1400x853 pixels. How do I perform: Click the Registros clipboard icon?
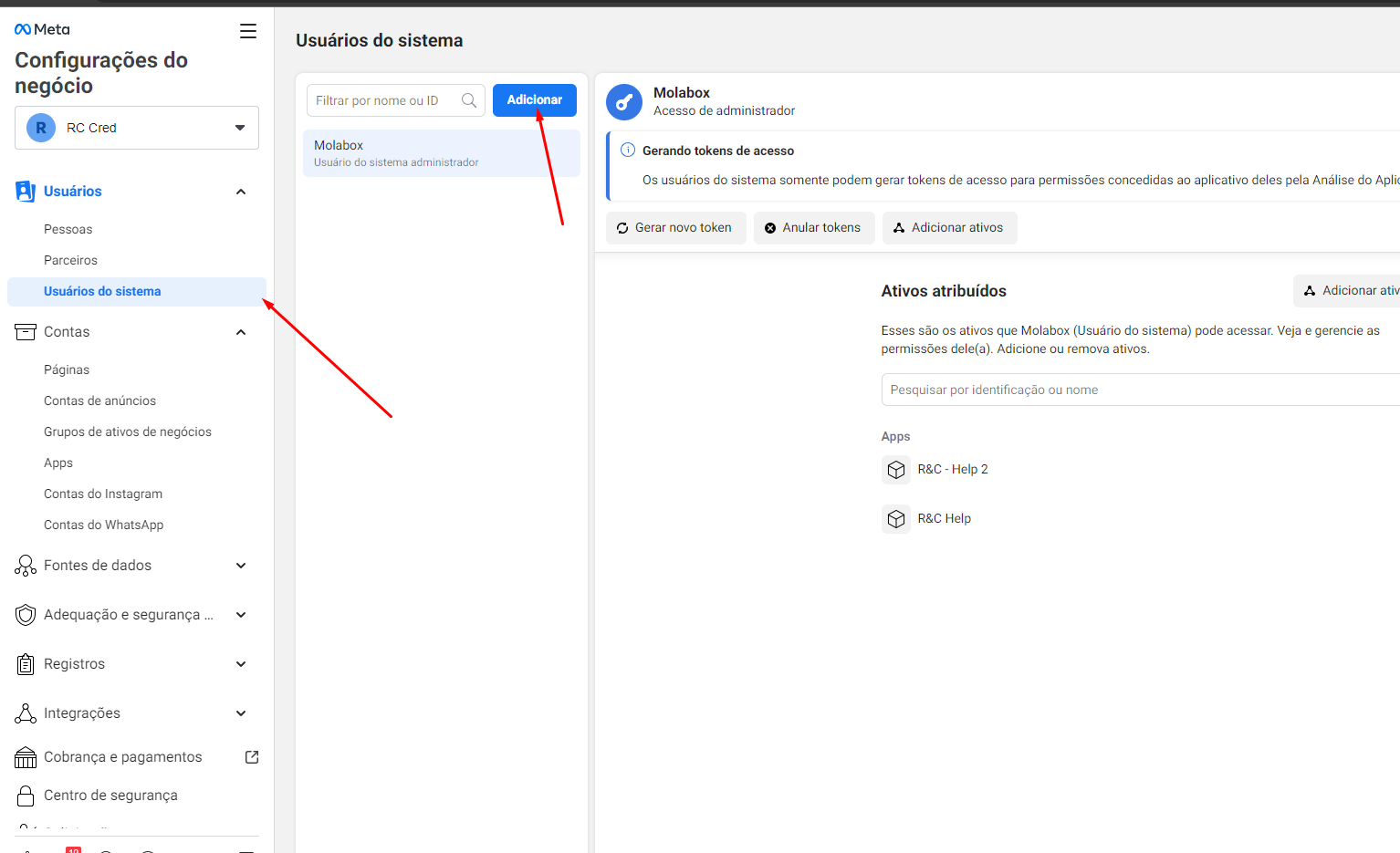[26, 664]
